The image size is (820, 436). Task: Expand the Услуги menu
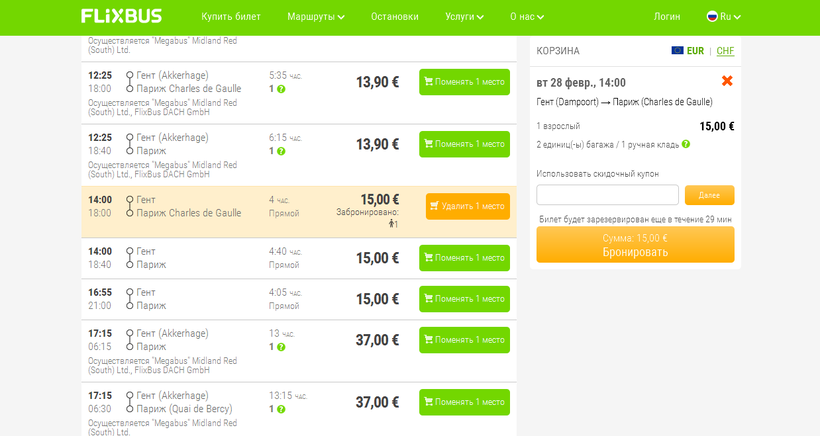(x=464, y=17)
